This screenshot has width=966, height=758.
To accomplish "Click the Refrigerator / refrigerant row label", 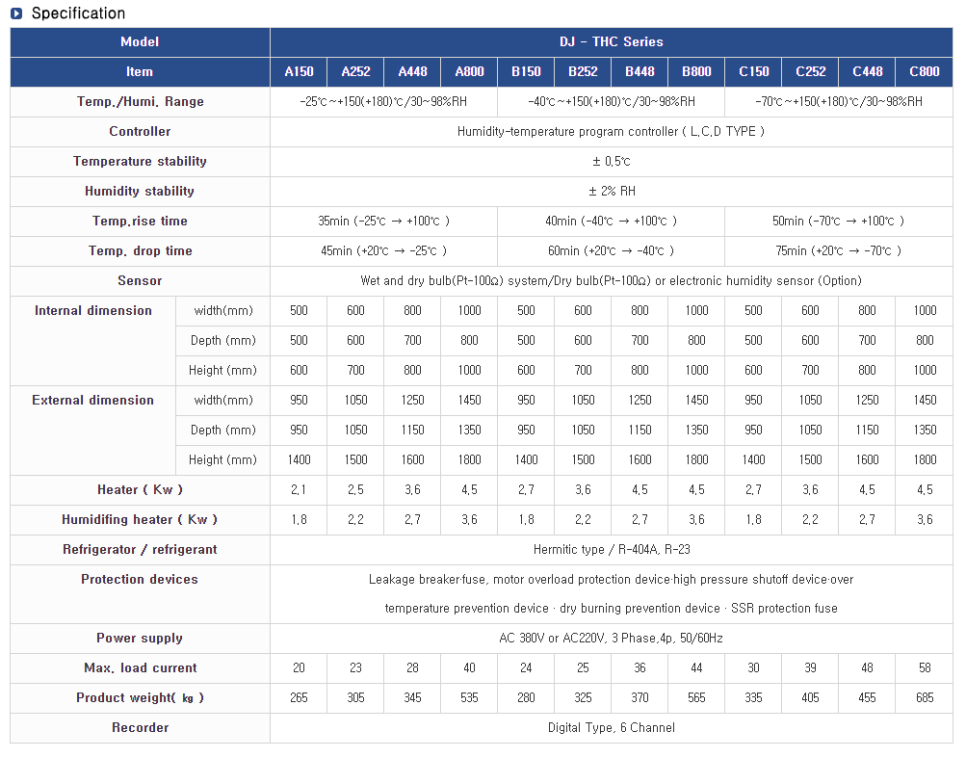I will [x=140, y=550].
